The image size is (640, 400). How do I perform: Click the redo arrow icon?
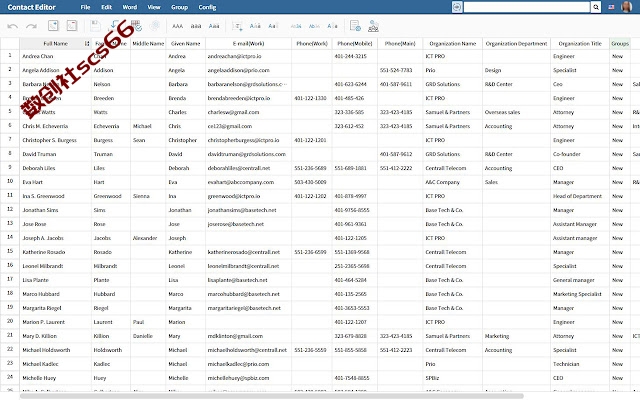[x=31, y=27]
